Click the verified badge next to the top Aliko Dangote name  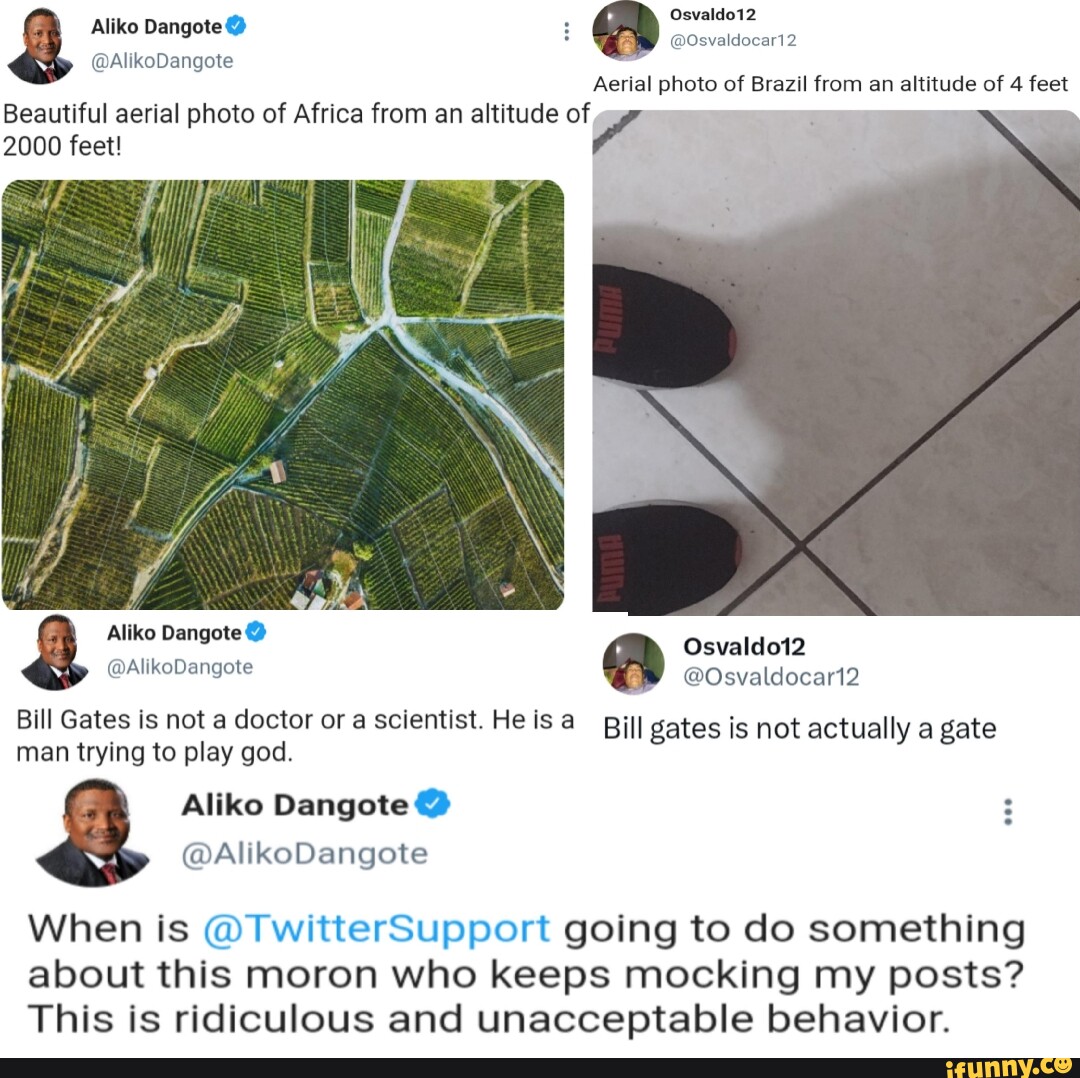point(236,26)
